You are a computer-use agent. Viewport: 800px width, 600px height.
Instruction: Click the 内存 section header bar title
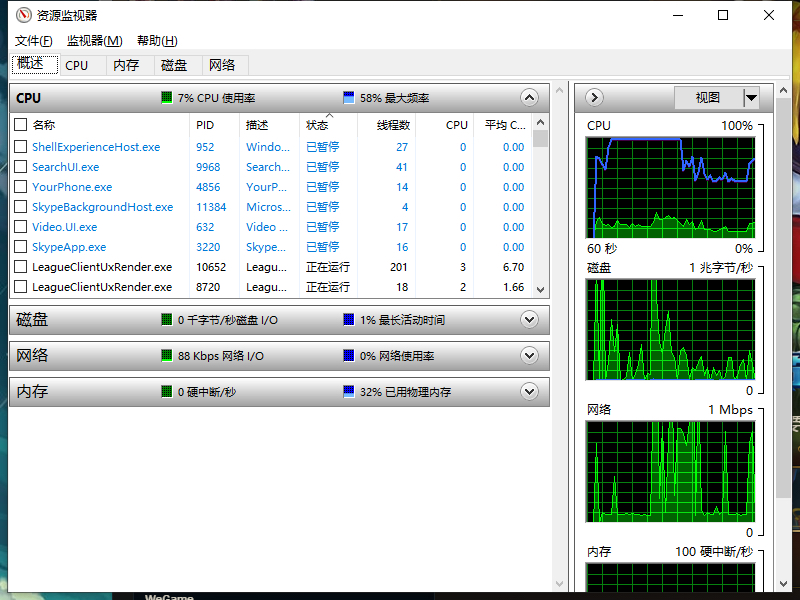click(32, 391)
